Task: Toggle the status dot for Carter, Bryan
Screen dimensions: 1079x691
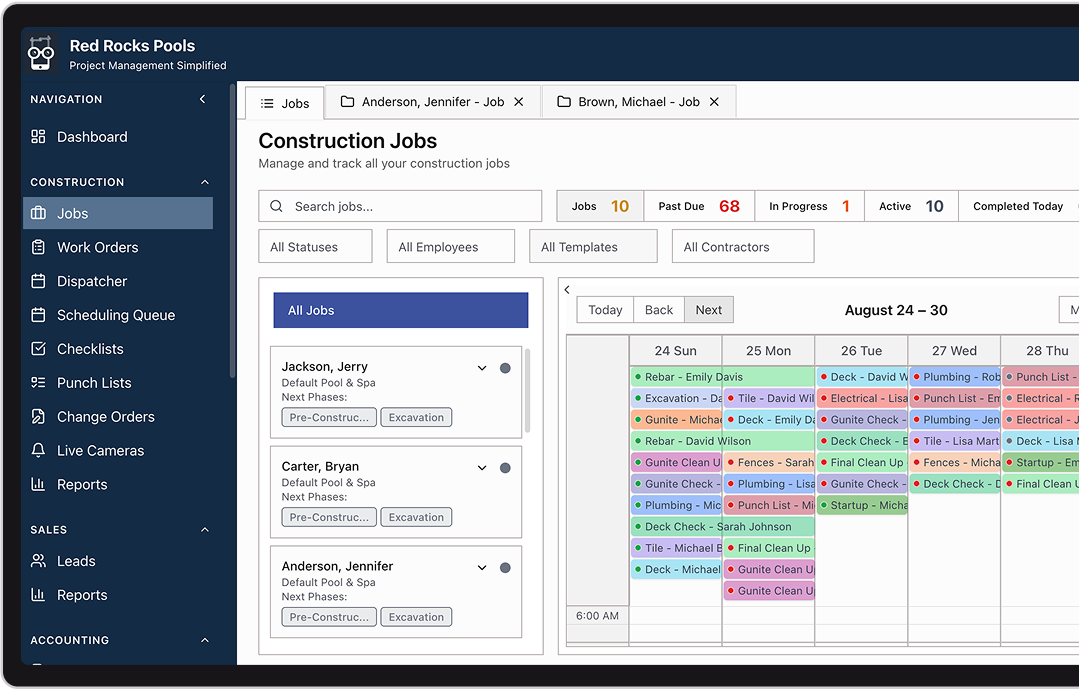Action: (505, 468)
